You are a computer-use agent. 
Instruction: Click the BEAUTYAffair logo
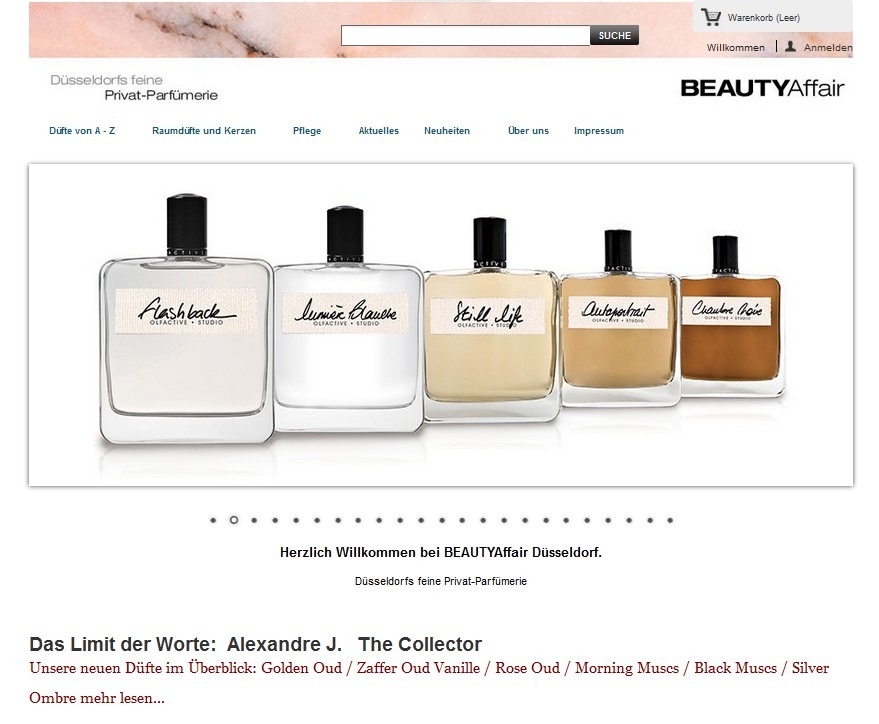[x=762, y=88]
